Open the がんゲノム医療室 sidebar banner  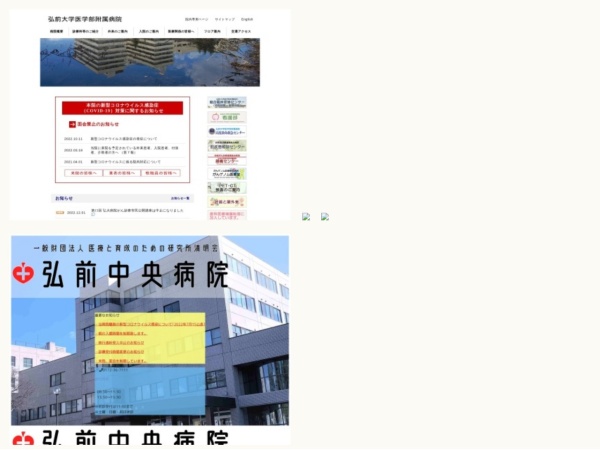(x=227, y=174)
